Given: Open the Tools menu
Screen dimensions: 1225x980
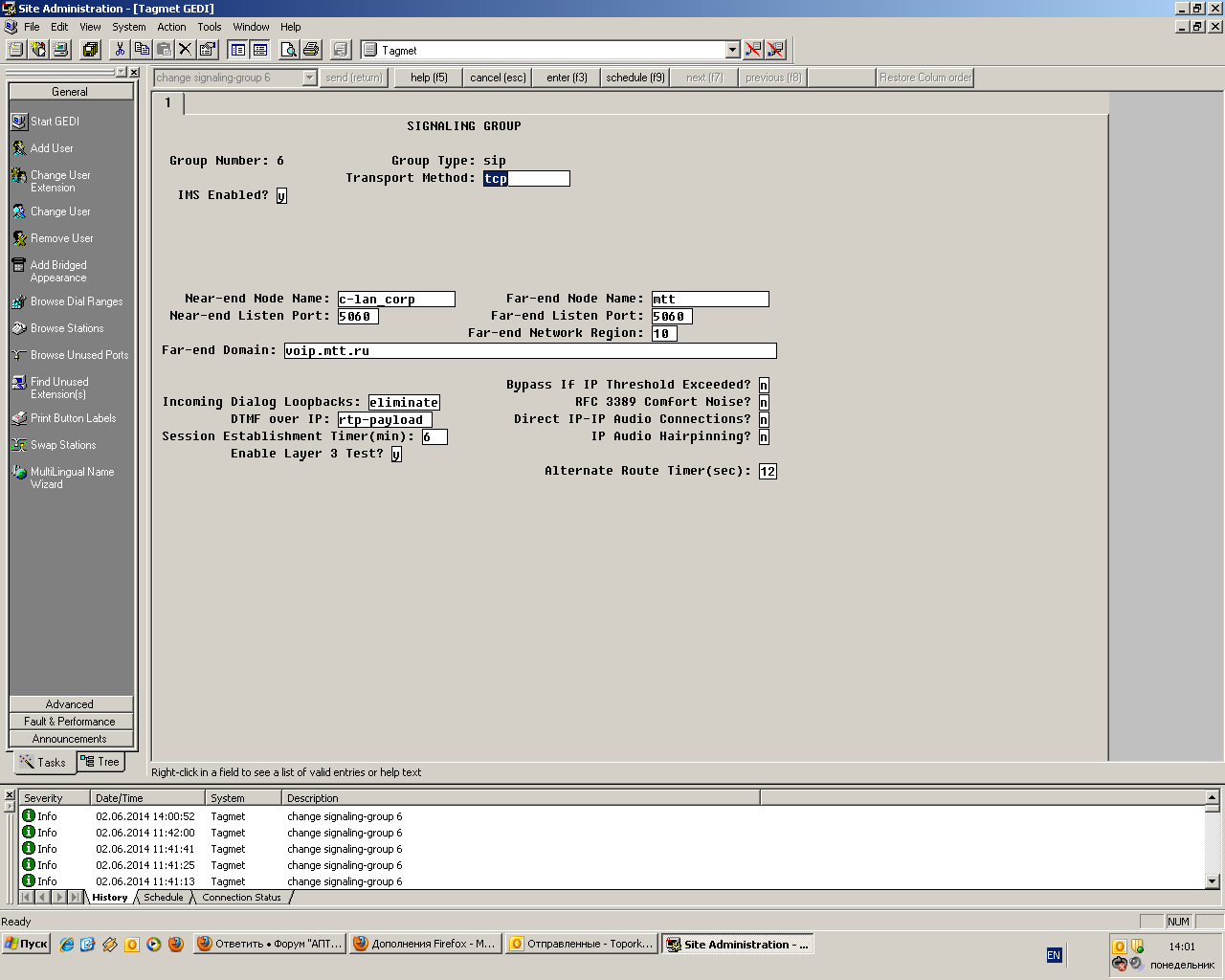Looking at the screenshot, I should point(209,27).
